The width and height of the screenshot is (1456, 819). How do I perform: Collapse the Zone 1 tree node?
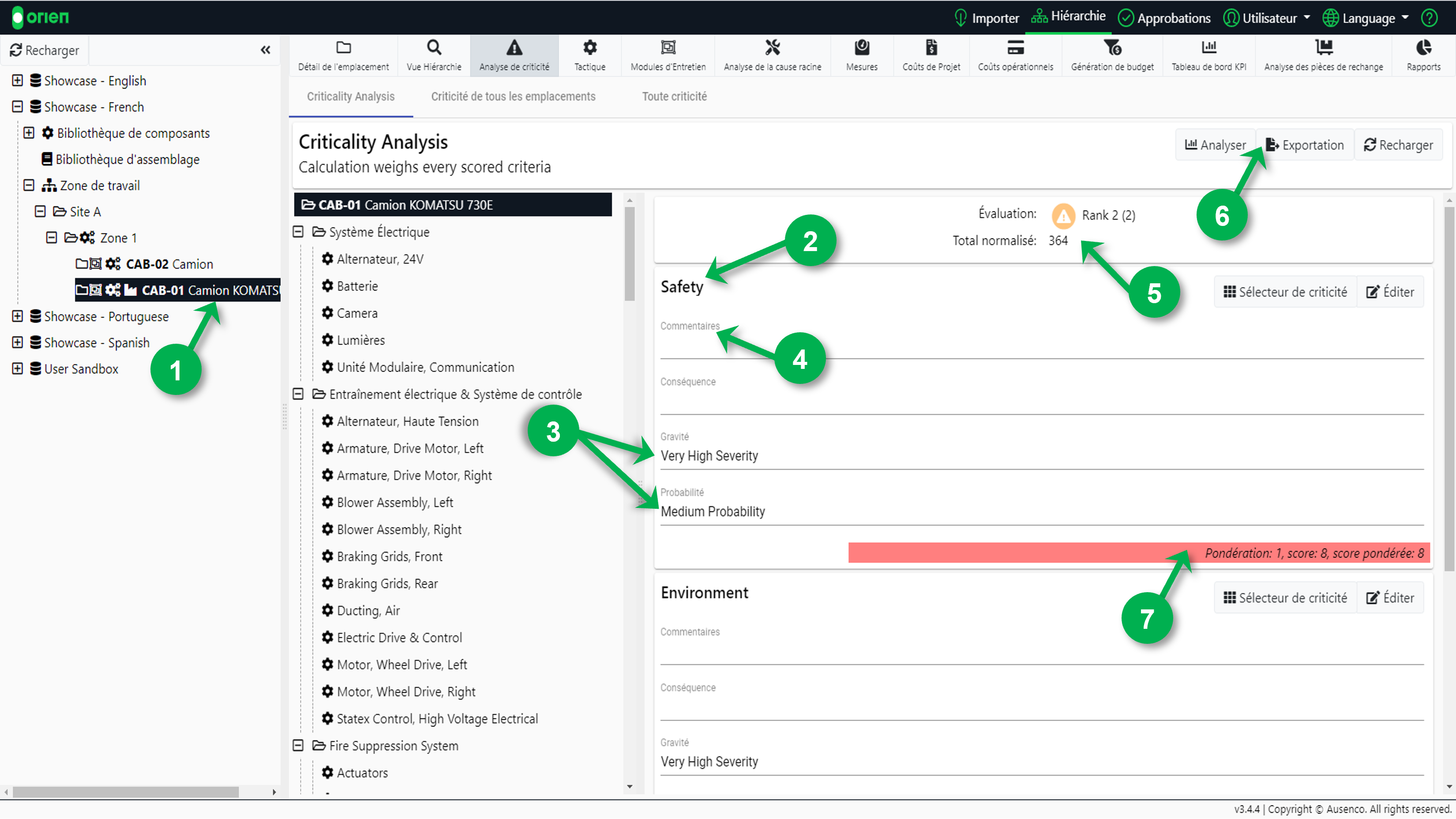(x=52, y=238)
